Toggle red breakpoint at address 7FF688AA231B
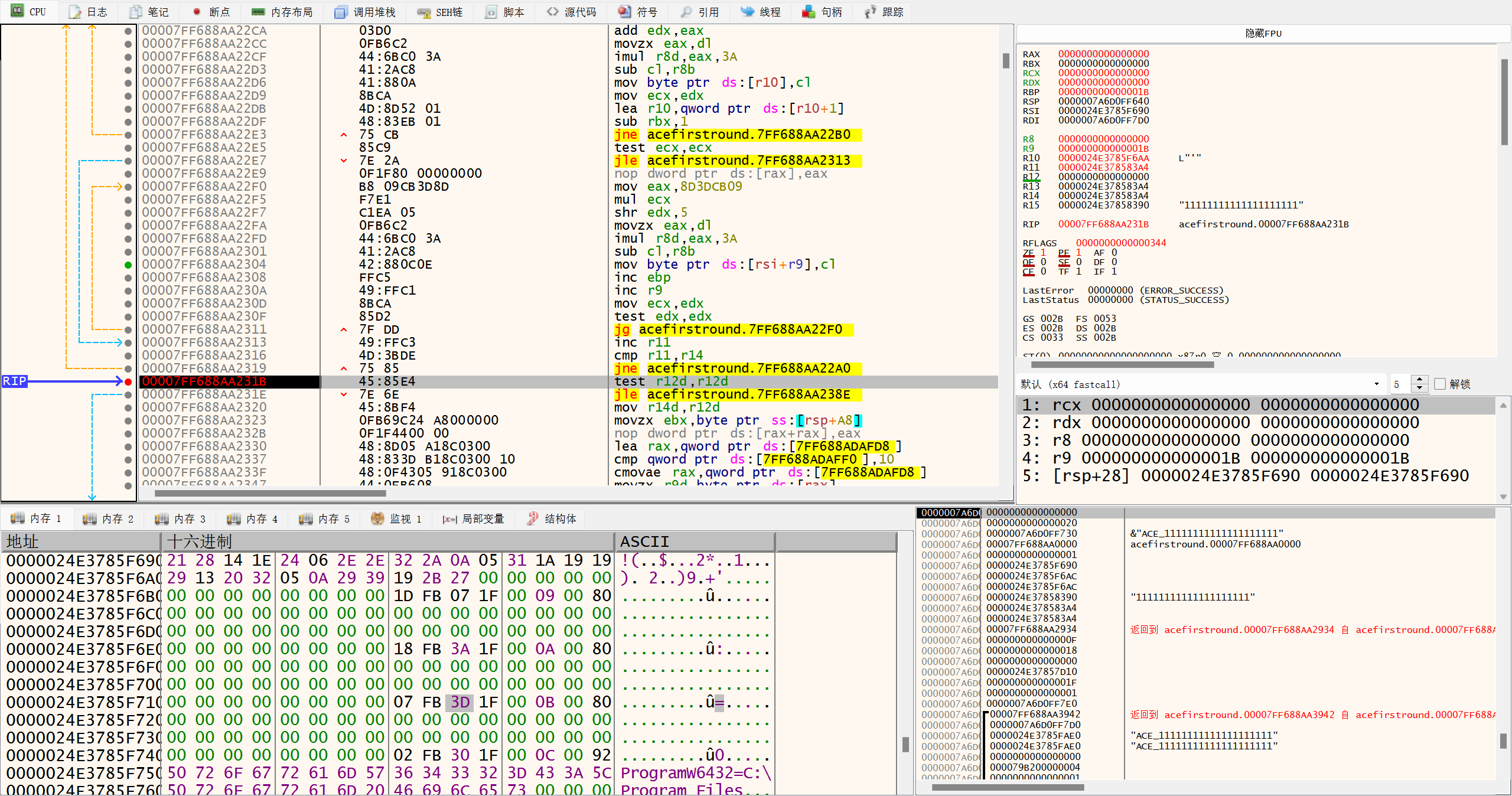The width and height of the screenshot is (1512, 796). [x=128, y=381]
